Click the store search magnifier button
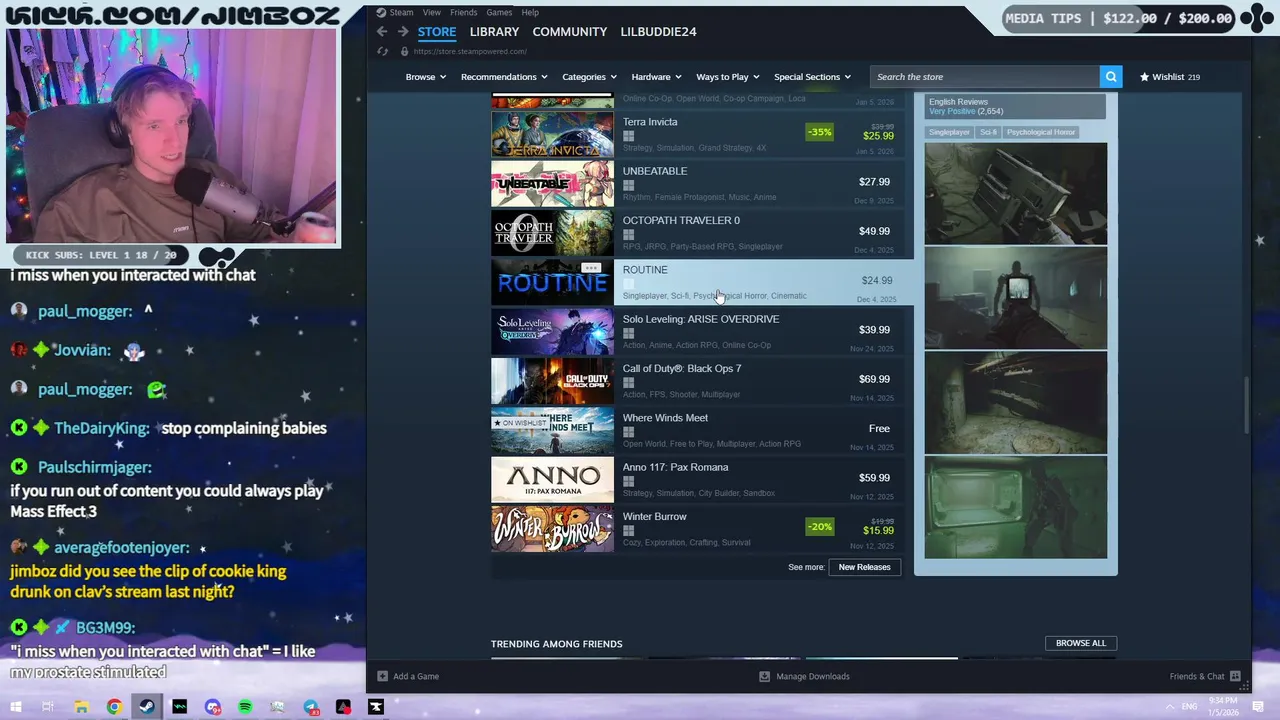The width and height of the screenshot is (1280, 720). (x=1110, y=77)
